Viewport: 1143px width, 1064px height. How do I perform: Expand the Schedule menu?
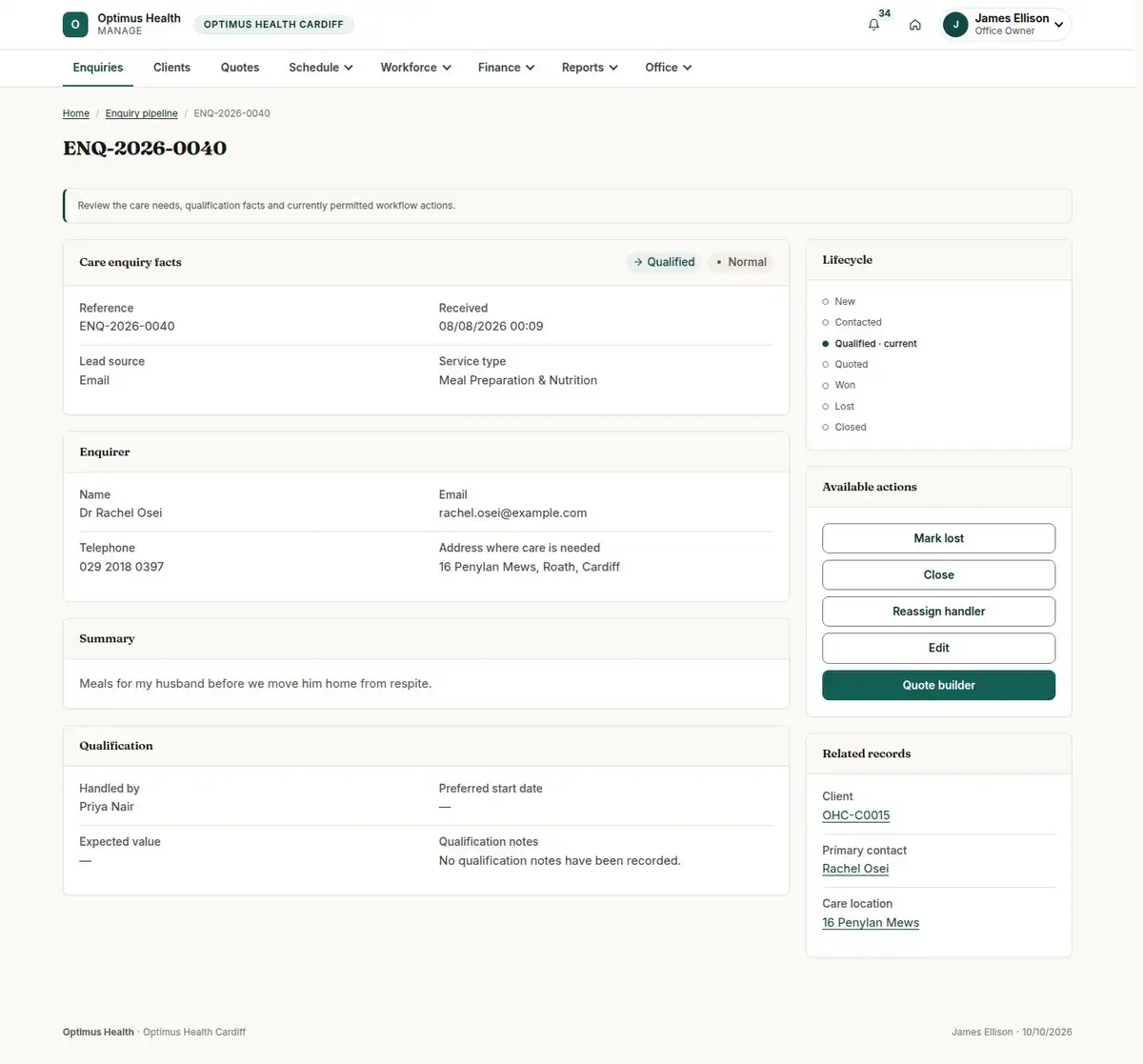(x=321, y=68)
